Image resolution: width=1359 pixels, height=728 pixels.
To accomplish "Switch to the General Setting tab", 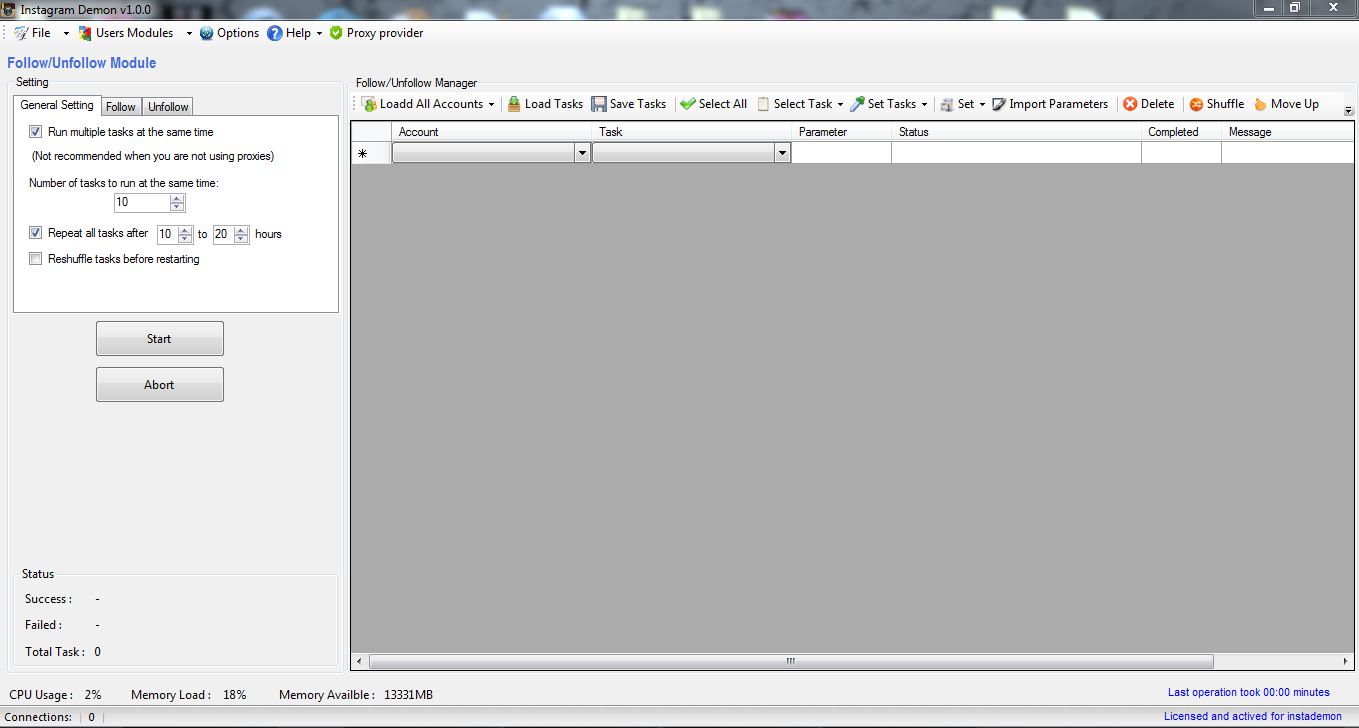I will click(x=57, y=105).
